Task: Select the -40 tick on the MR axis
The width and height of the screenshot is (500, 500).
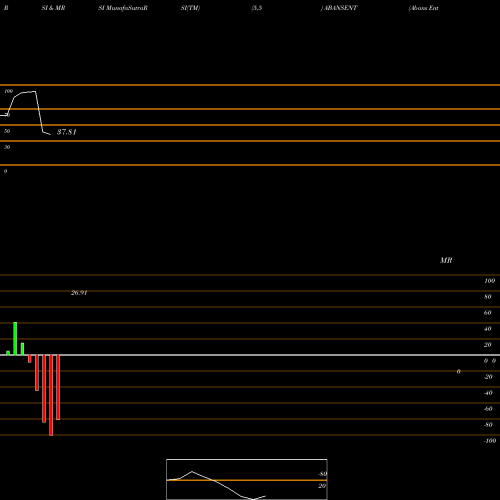Action: [488, 393]
